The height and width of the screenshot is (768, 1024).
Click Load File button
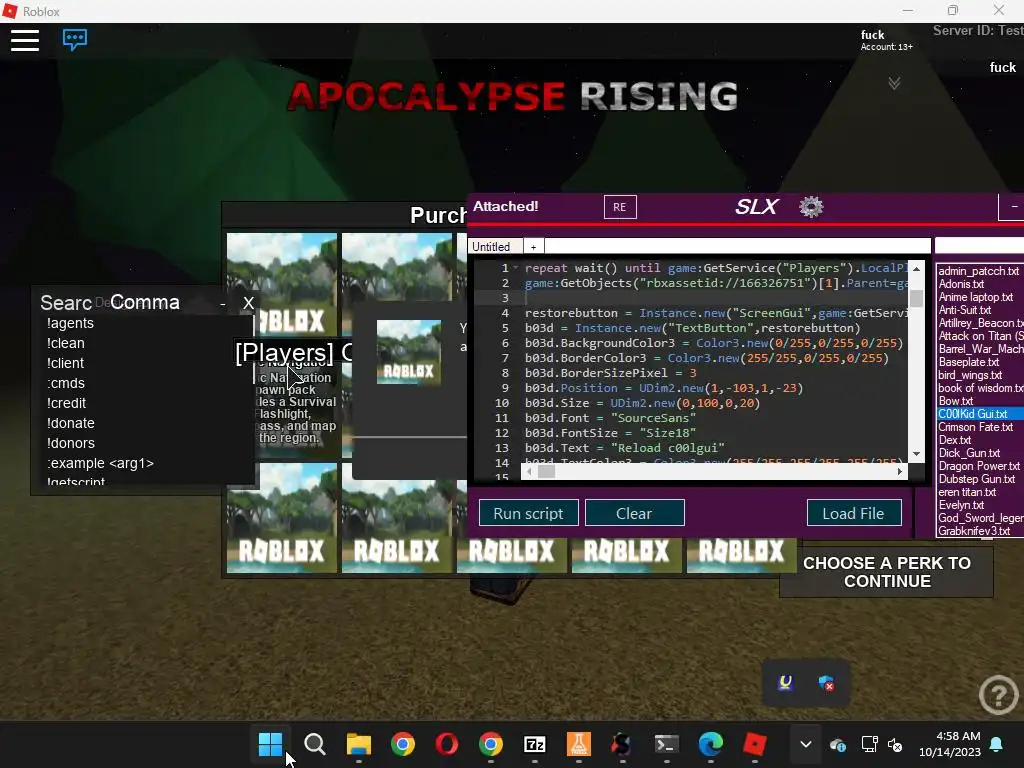pos(854,513)
